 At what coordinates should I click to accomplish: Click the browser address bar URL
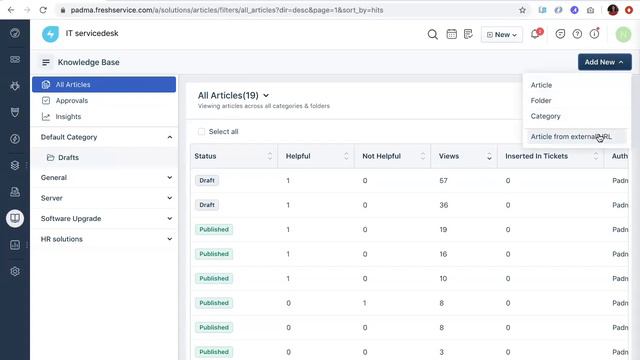(227, 10)
